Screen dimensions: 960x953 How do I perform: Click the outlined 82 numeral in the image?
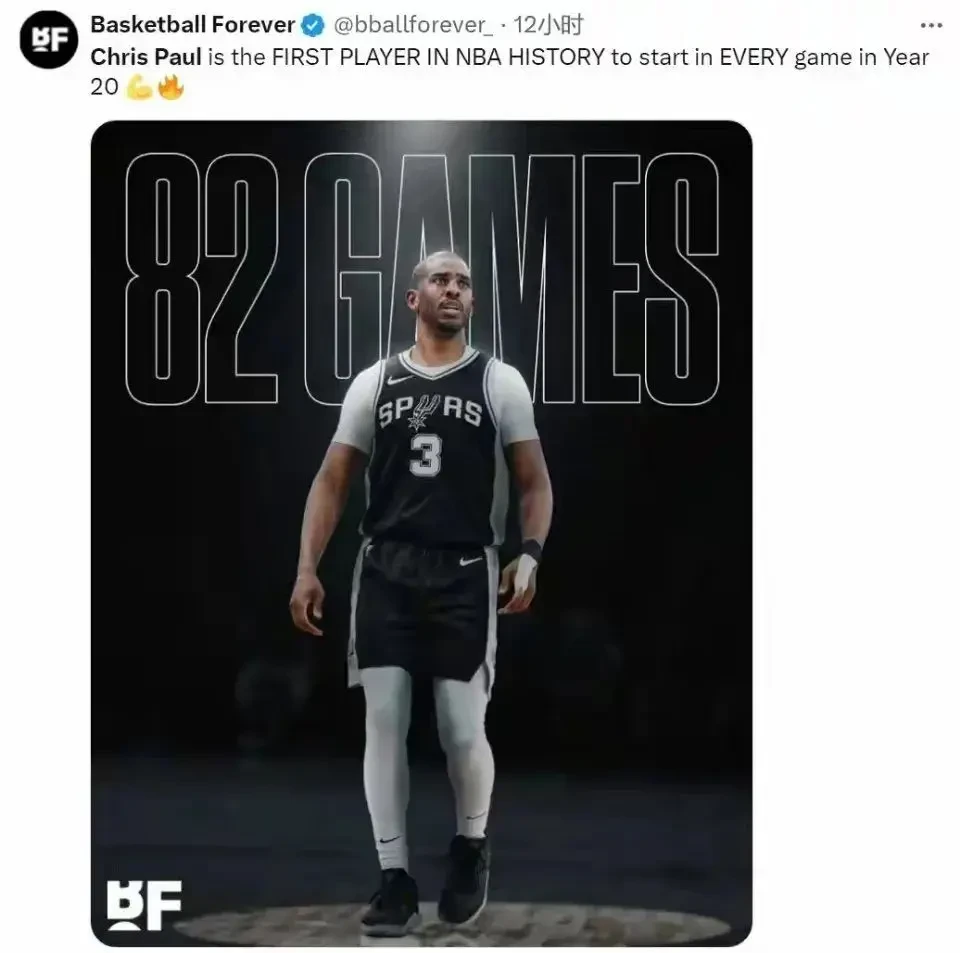tap(202, 278)
